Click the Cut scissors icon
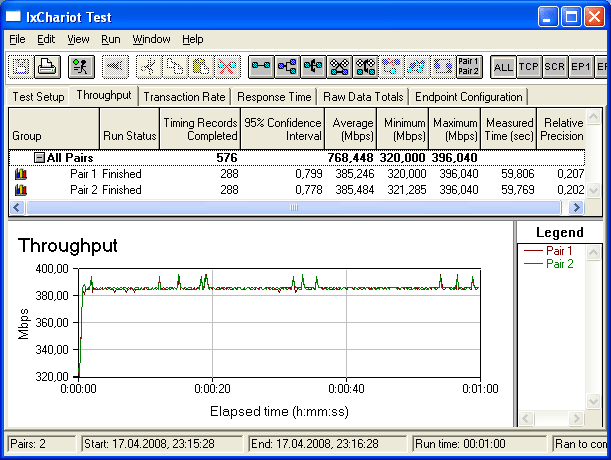 tap(148, 67)
